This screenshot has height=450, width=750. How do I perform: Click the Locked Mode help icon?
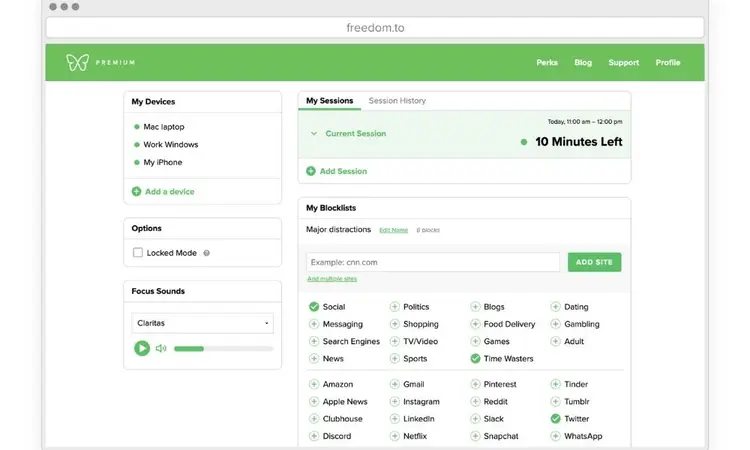[x=207, y=253]
